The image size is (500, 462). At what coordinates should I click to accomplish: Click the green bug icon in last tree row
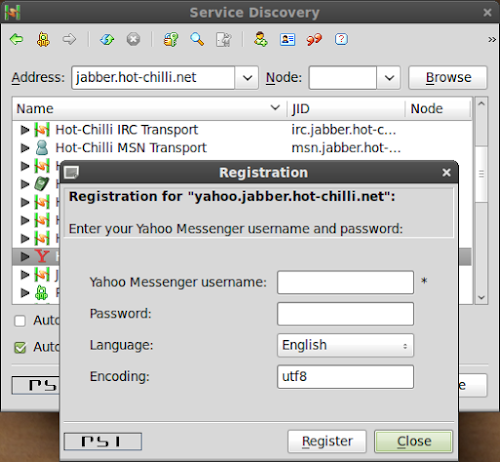pyautogui.click(x=42, y=293)
